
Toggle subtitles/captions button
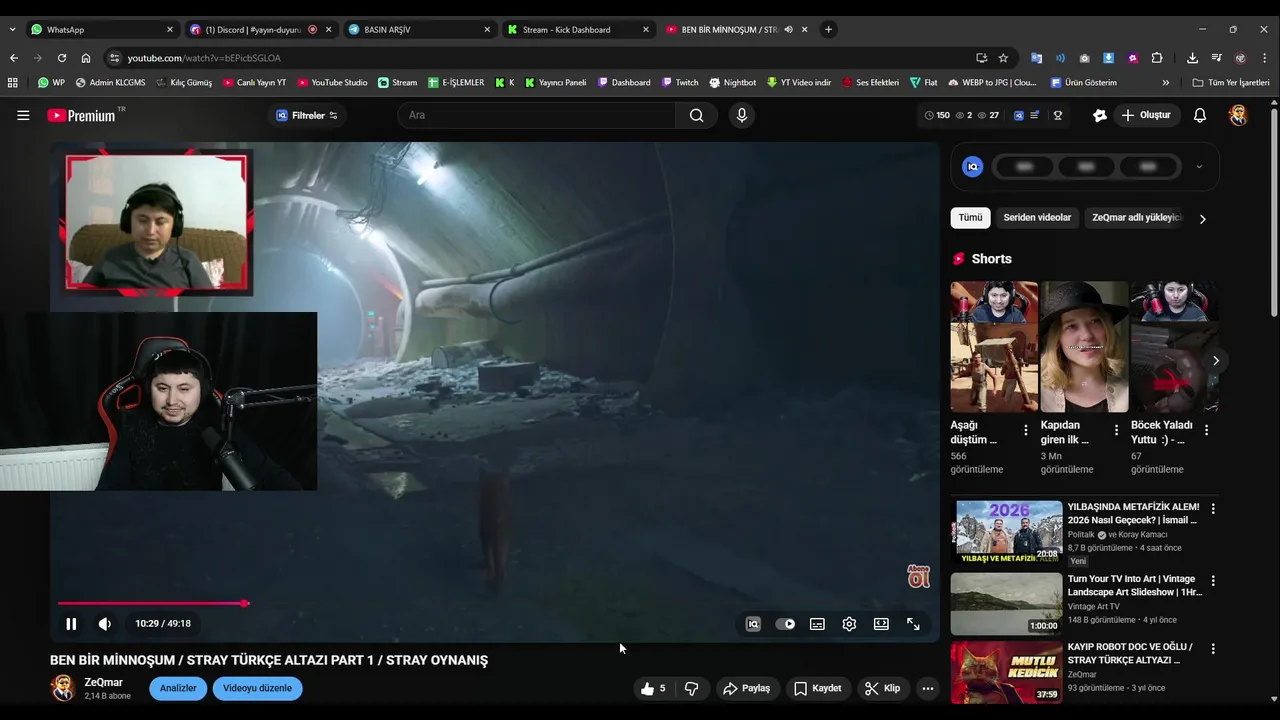(x=817, y=624)
